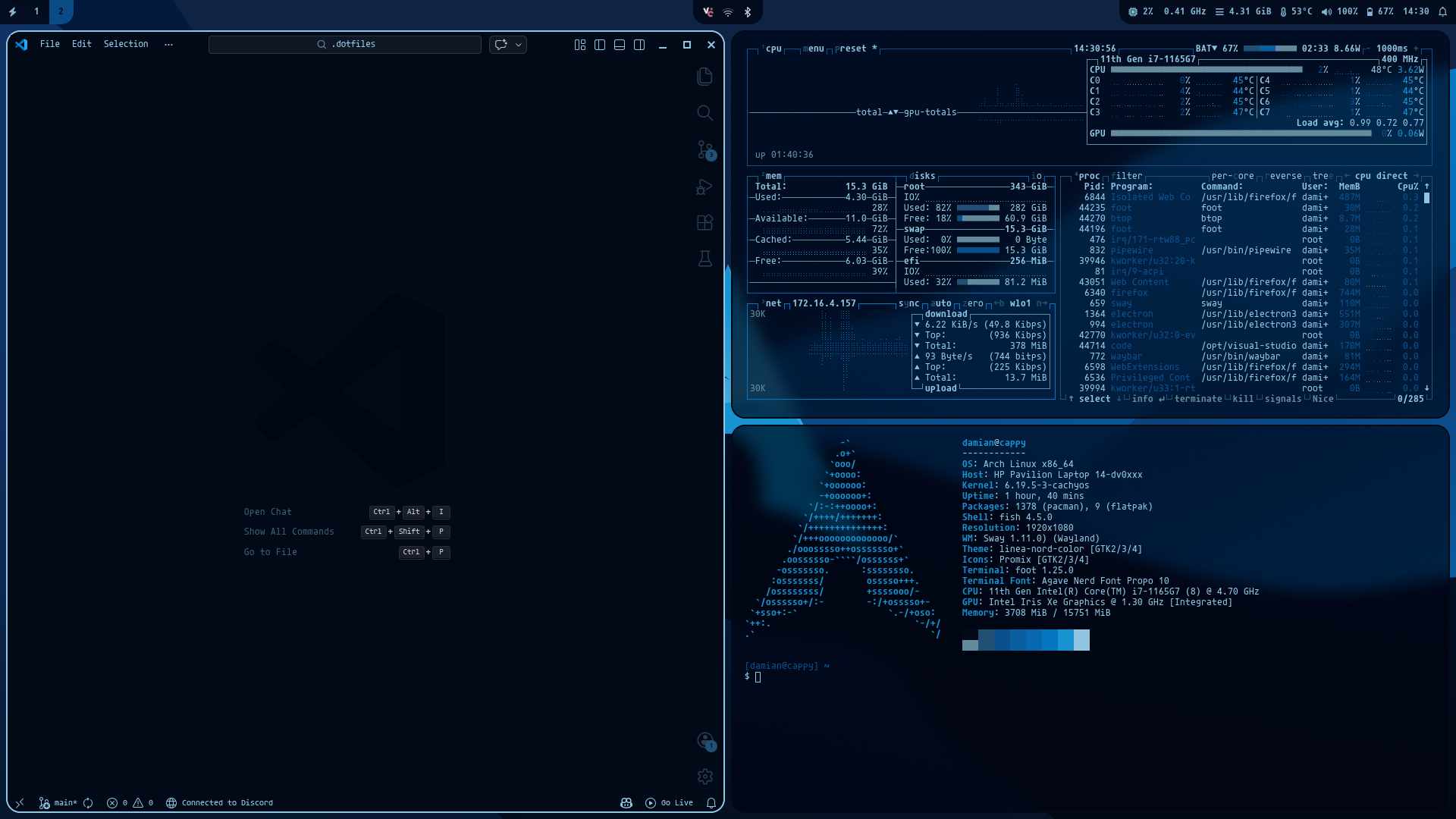
Task: Expand the overflow menu ellipsis in menu bar
Action: (x=168, y=45)
